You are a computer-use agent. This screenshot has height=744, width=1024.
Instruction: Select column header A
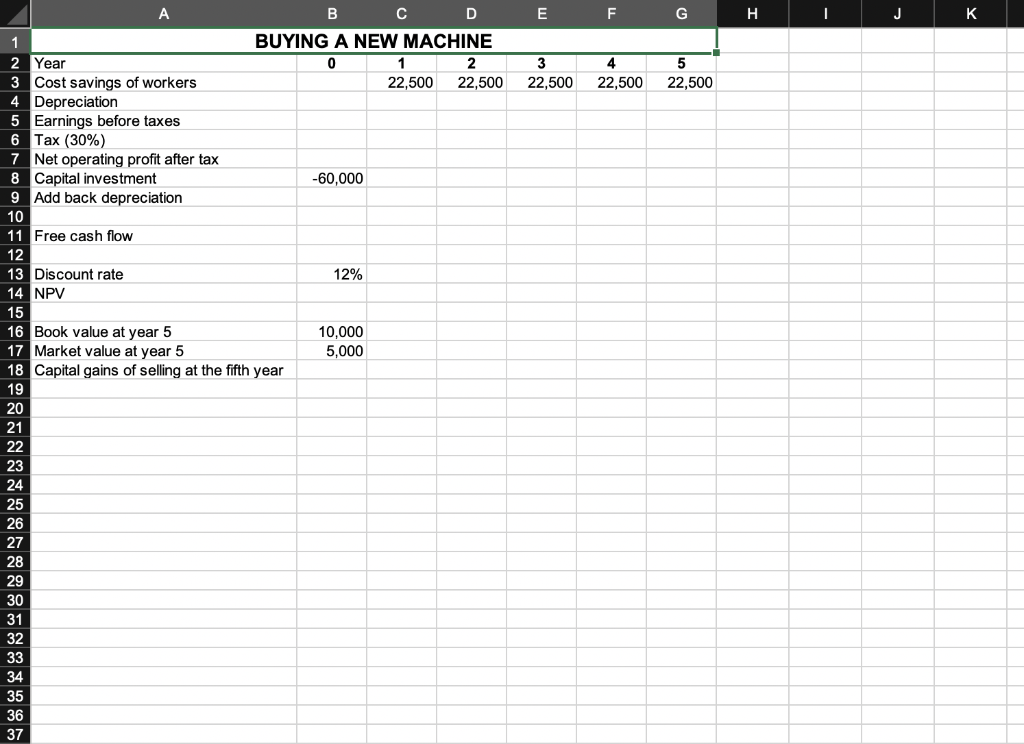(x=163, y=13)
